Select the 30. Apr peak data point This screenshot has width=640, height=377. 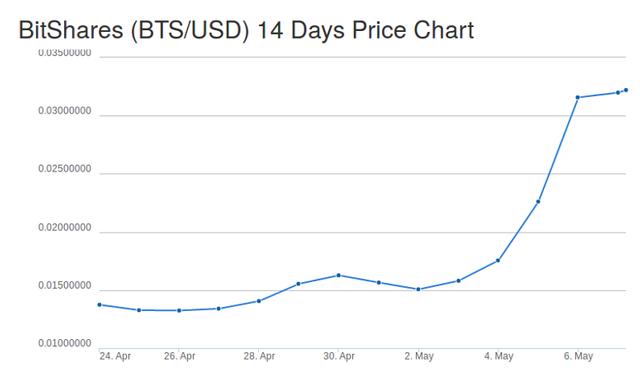pyautogui.click(x=338, y=275)
